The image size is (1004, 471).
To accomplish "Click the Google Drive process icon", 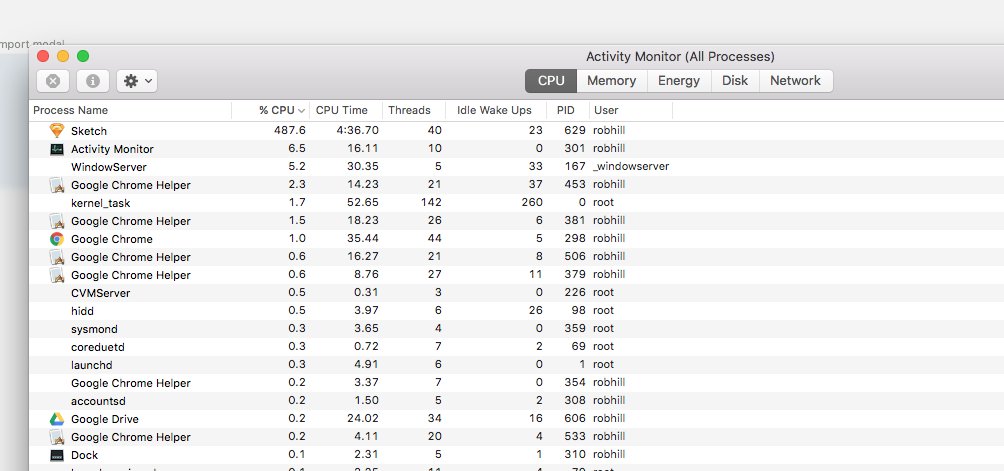I will point(57,419).
